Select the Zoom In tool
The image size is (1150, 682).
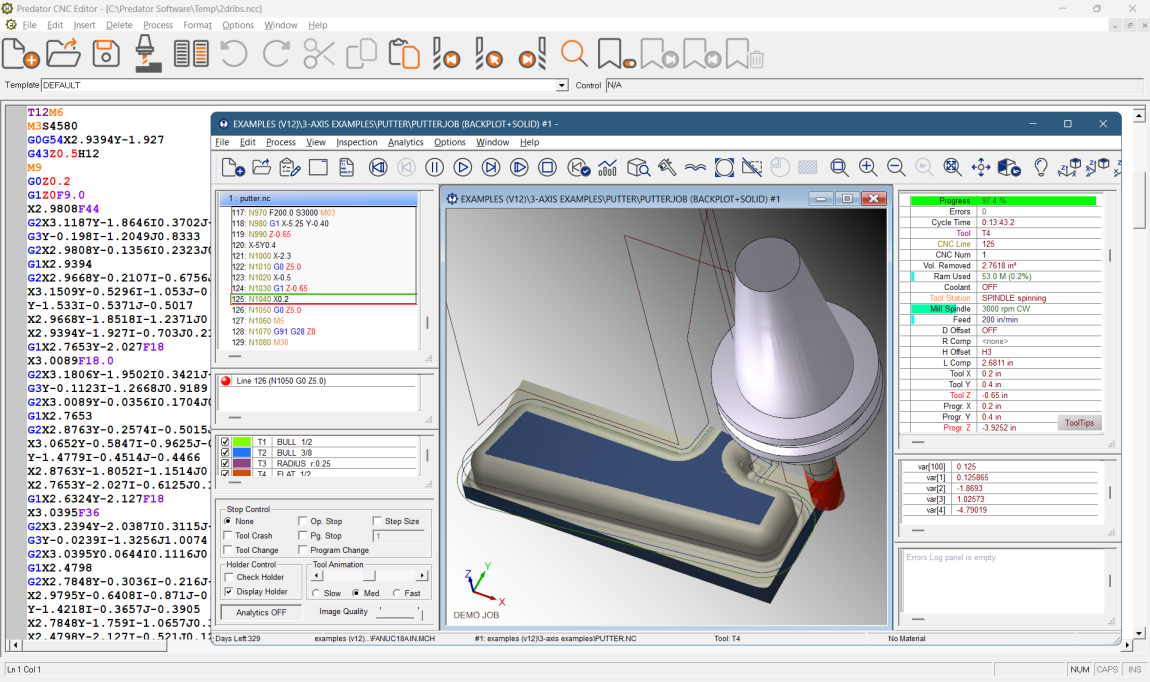[x=866, y=168]
